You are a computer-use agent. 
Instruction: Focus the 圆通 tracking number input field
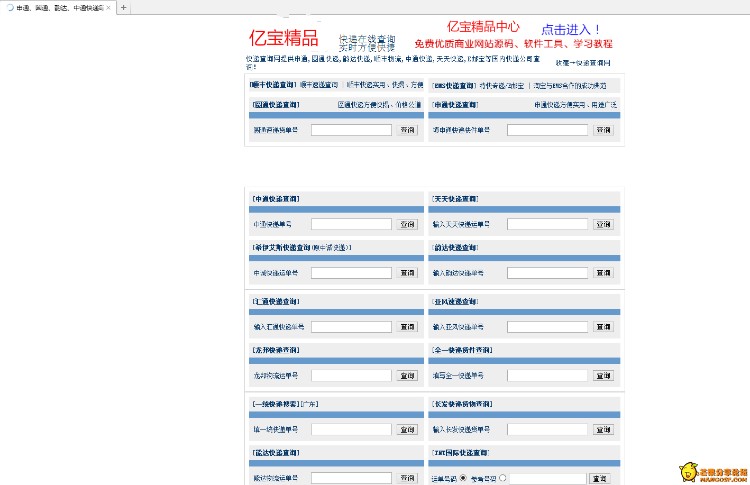(x=351, y=130)
